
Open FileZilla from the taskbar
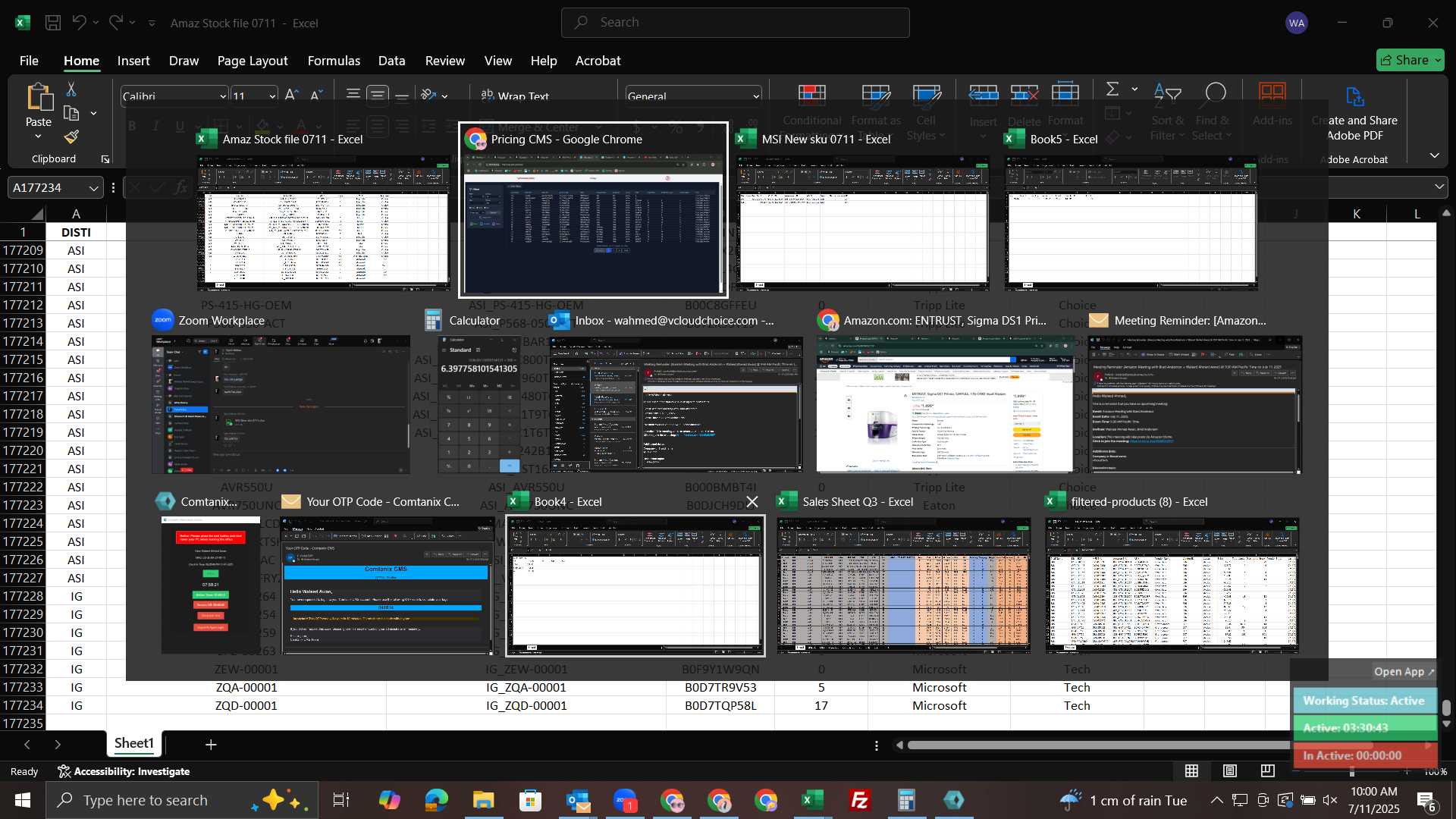click(x=859, y=800)
